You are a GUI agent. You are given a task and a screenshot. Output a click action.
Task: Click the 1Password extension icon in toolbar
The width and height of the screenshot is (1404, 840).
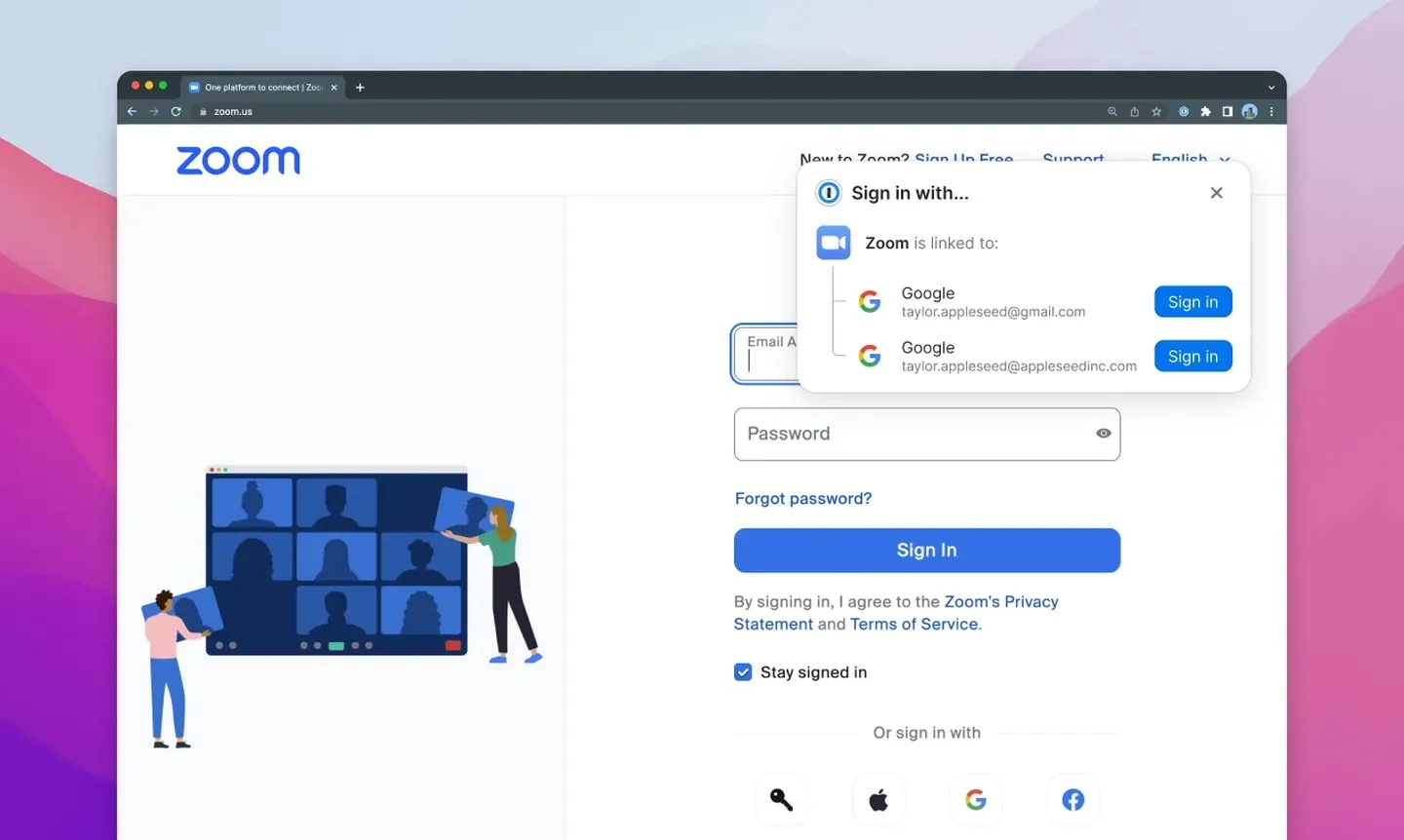click(1184, 112)
